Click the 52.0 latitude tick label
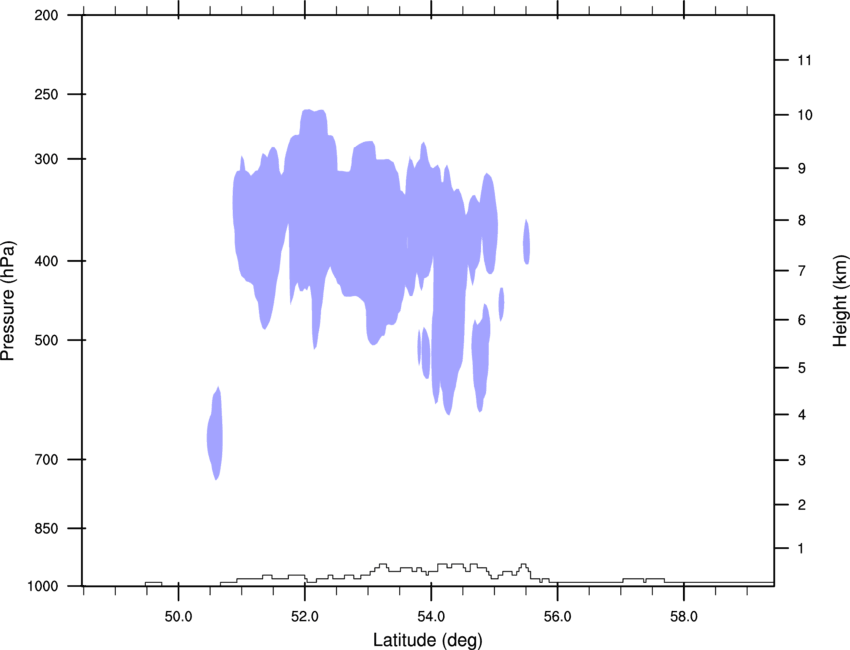The width and height of the screenshot is (850, 650). point(305,617)
